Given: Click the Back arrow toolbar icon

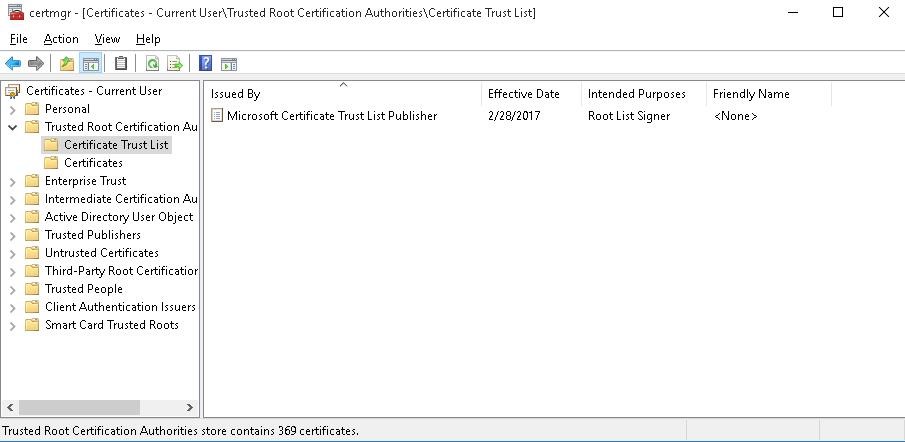Looking at the screenshot, I should coord(13,64).
